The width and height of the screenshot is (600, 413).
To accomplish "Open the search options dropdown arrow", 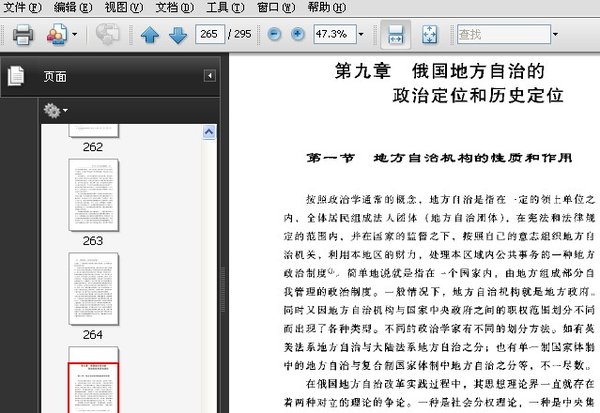I will [555, 34].
